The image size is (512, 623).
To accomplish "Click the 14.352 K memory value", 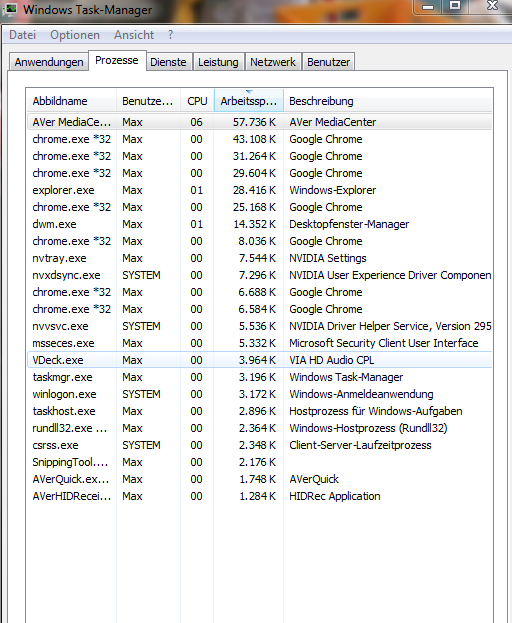I will click(254, 224).
